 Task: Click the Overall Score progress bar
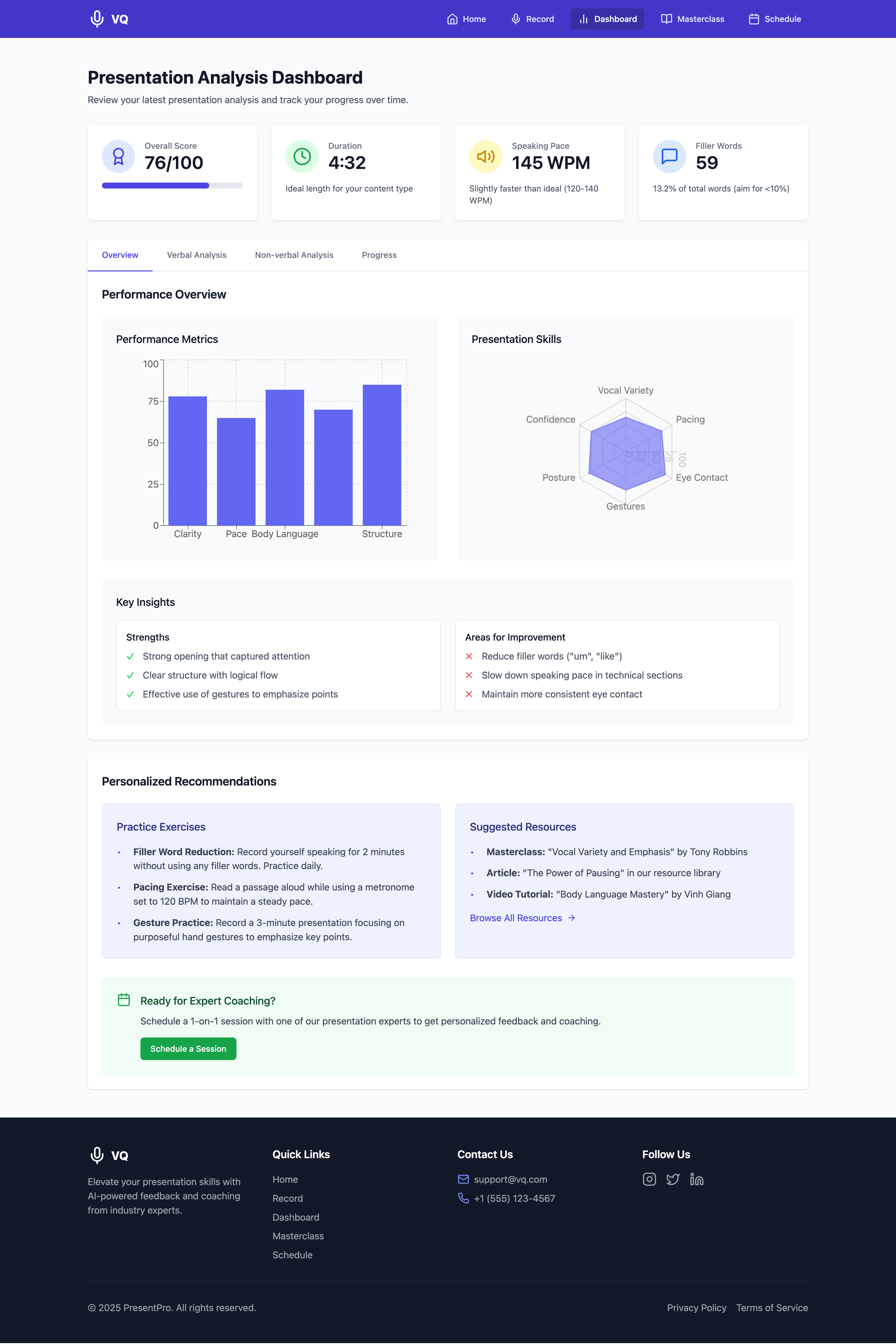click(172, 186)
